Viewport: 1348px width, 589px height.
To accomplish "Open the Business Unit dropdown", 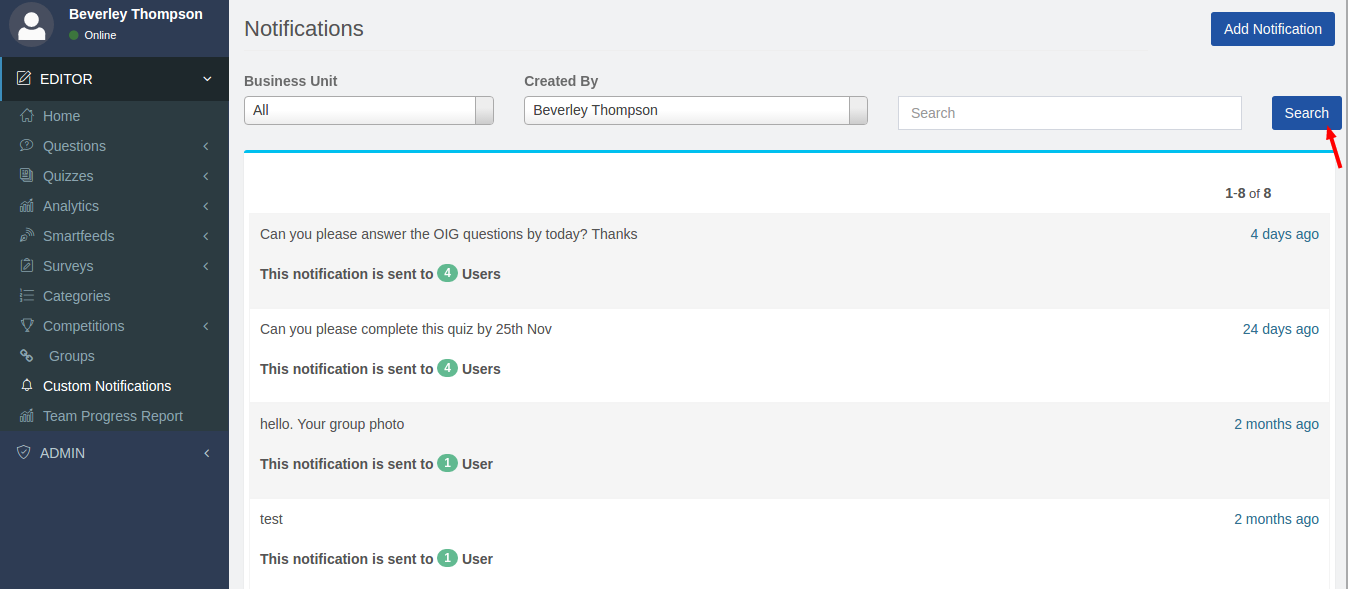I will [x=369, y=110].
